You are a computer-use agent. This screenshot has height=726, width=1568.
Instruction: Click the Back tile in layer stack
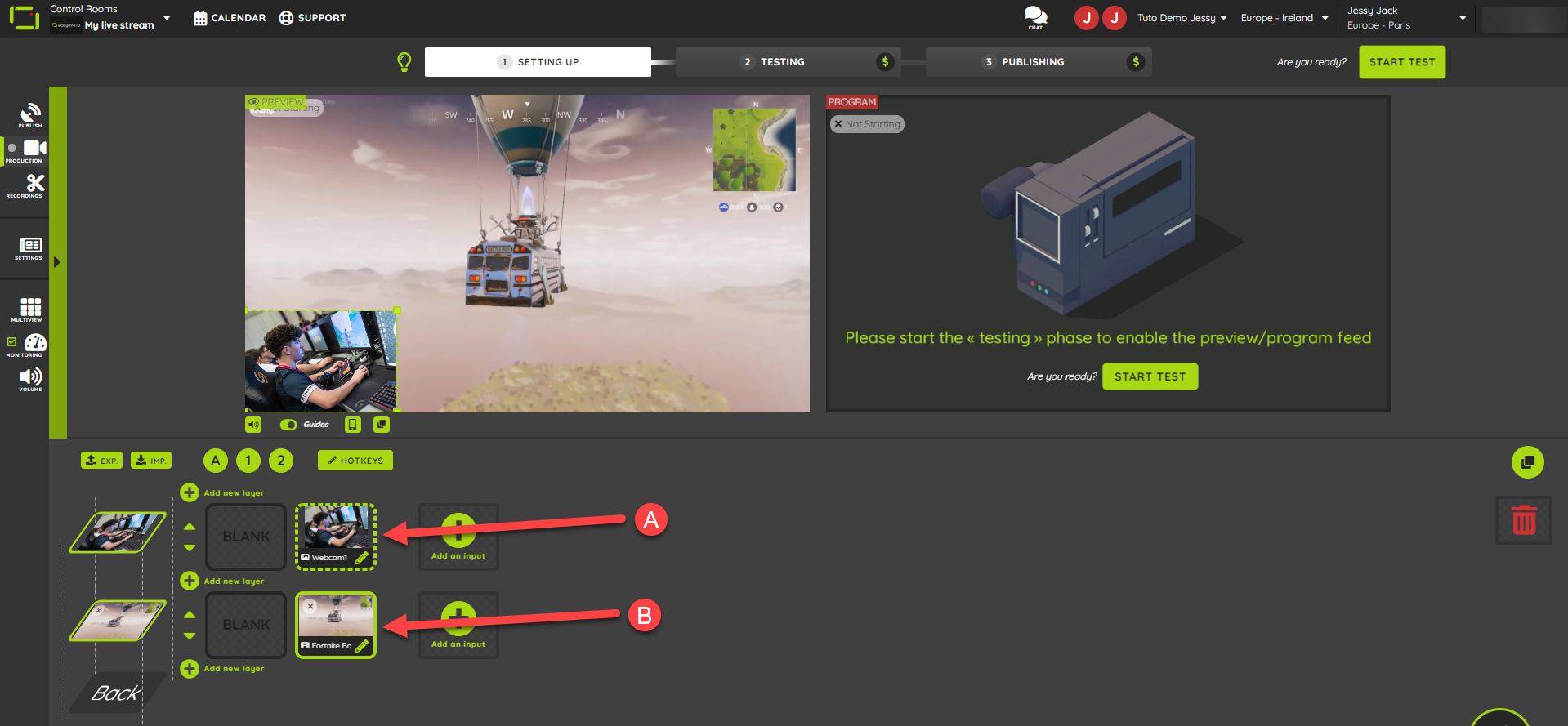(x=117, y=693)
